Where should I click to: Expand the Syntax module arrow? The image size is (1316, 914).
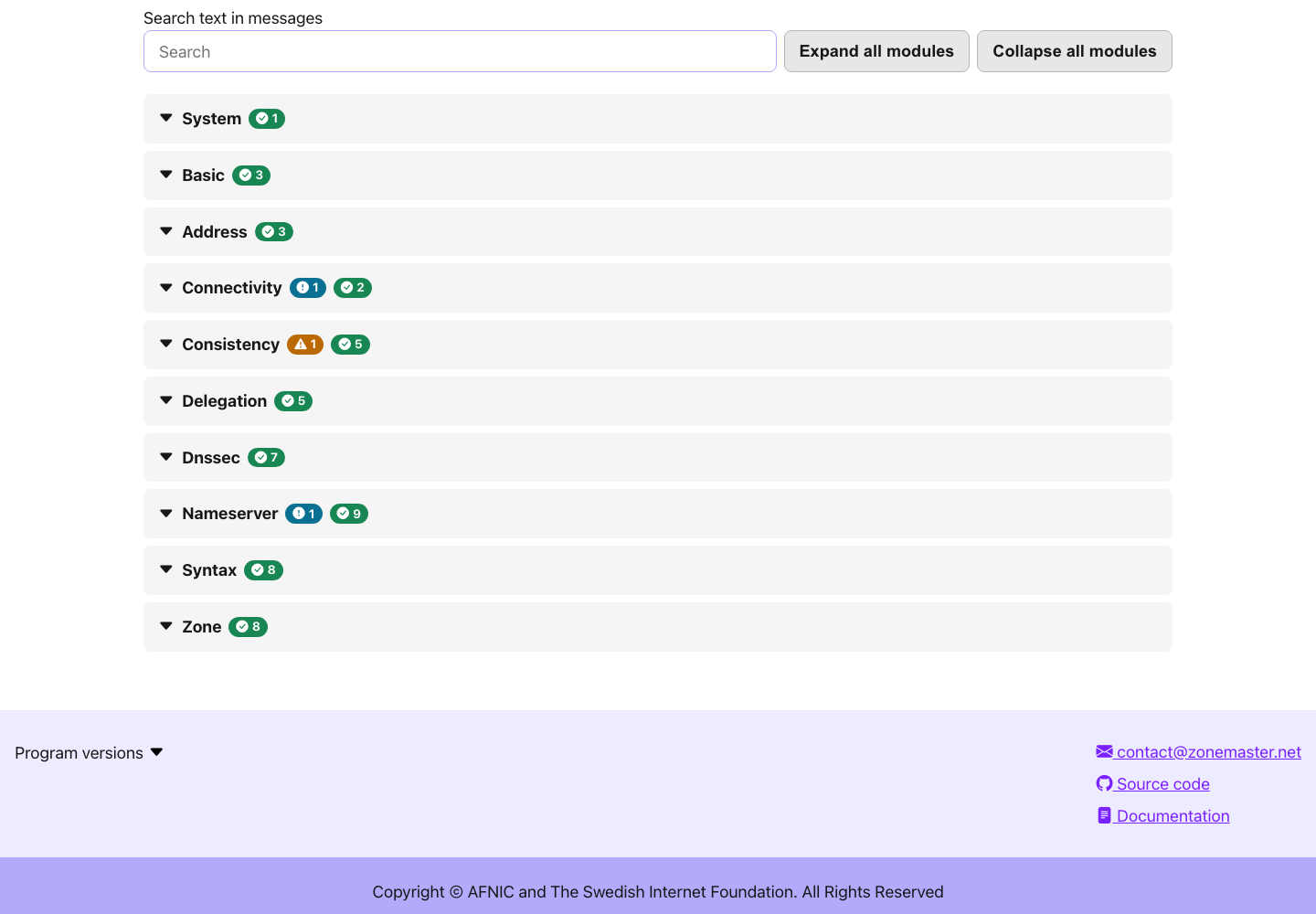pyautogui.click(x=166, y=569)
